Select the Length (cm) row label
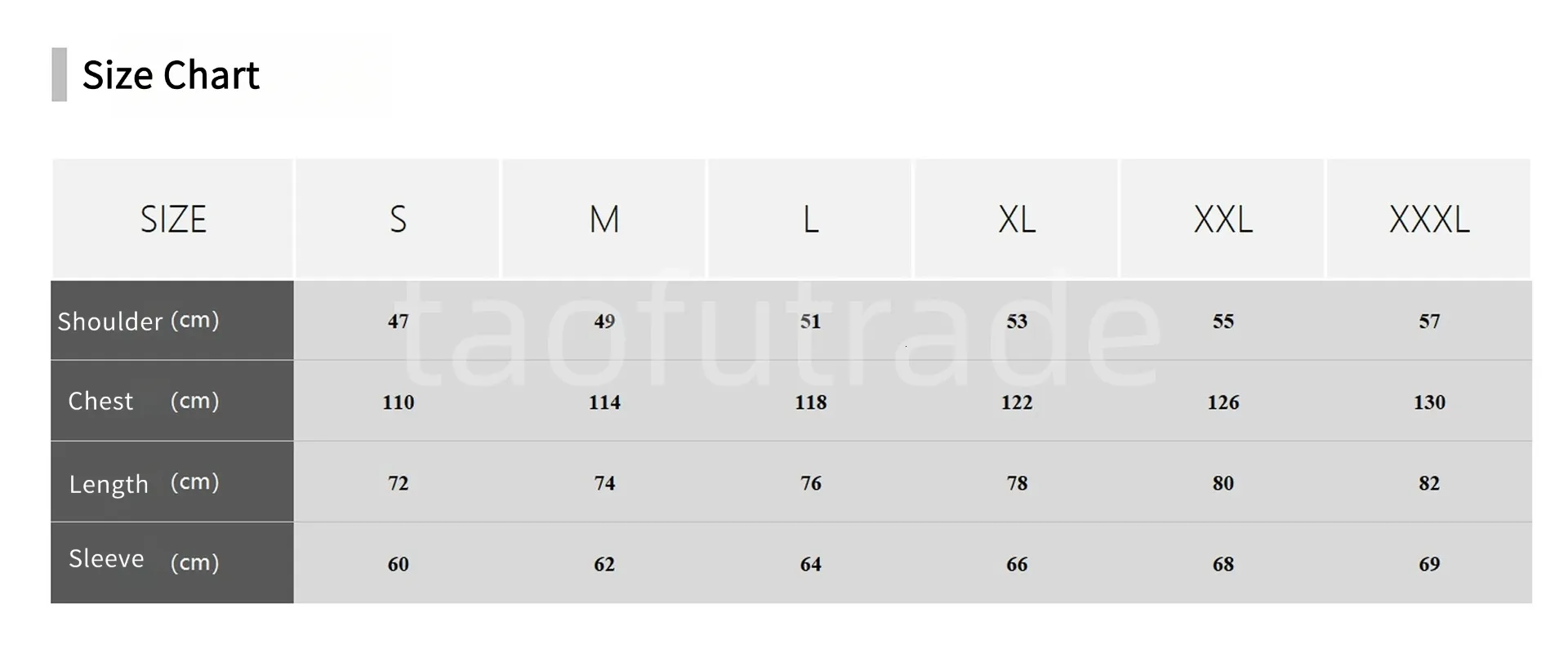 click(x=144, y=483)
